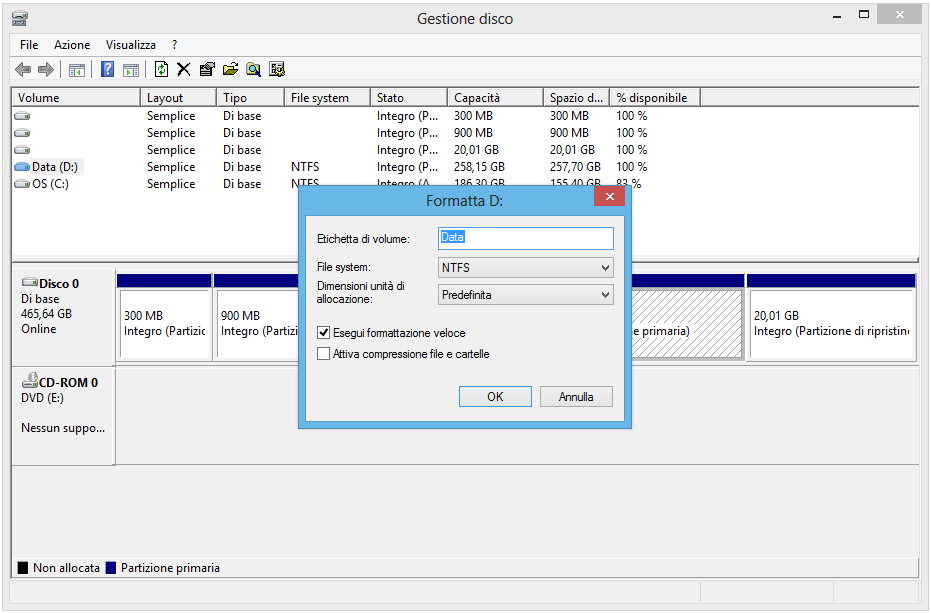Open Help via the question mark toolbar icon
931x613 pixels.
pyautogui.click(x=107, y=69)
